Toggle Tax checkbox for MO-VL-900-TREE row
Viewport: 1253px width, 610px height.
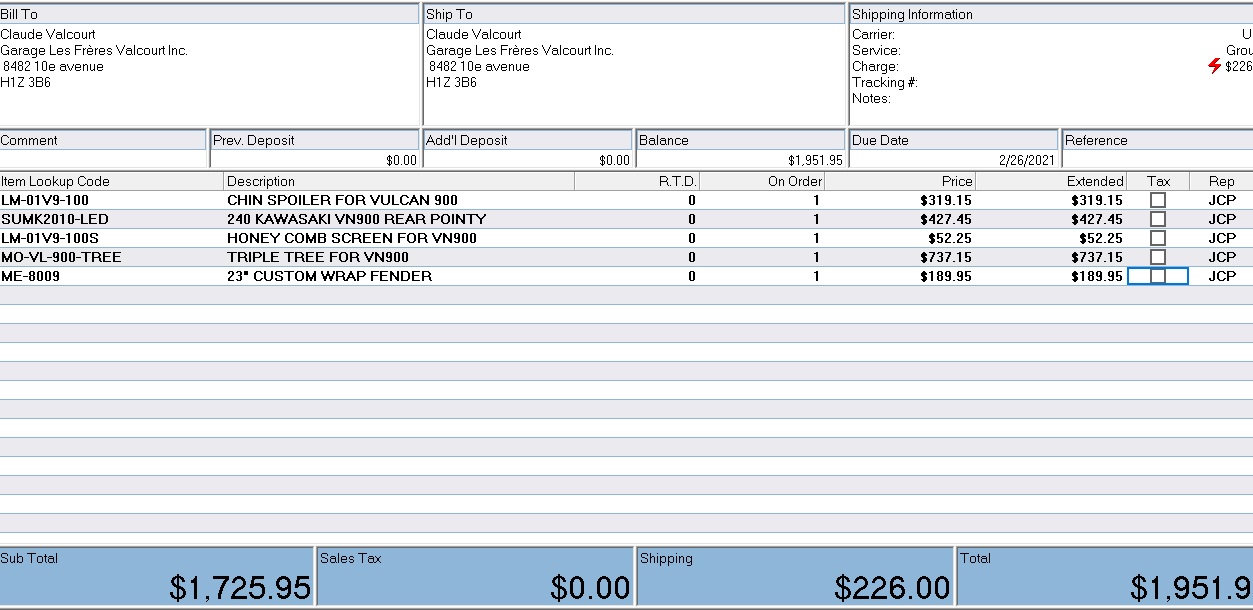[x=1158, y=257]
